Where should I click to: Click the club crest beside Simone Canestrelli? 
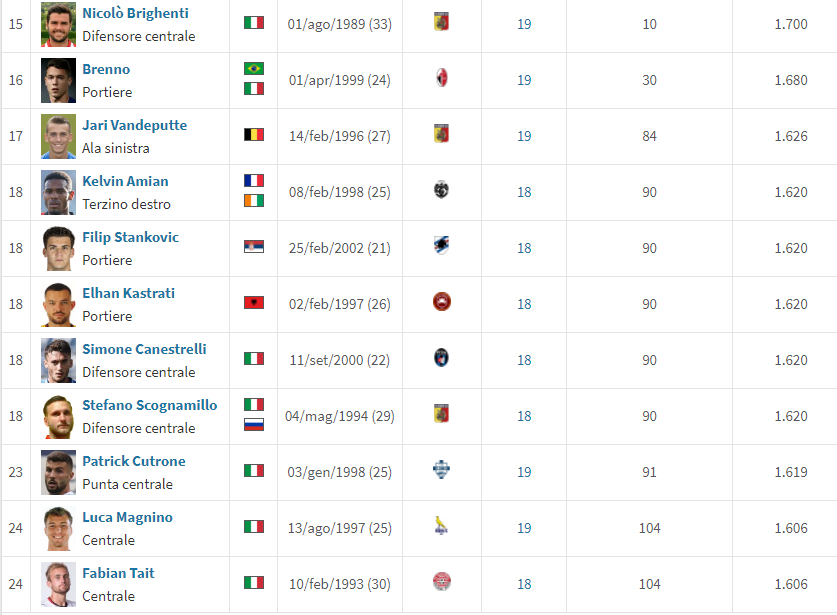[441, 358]
